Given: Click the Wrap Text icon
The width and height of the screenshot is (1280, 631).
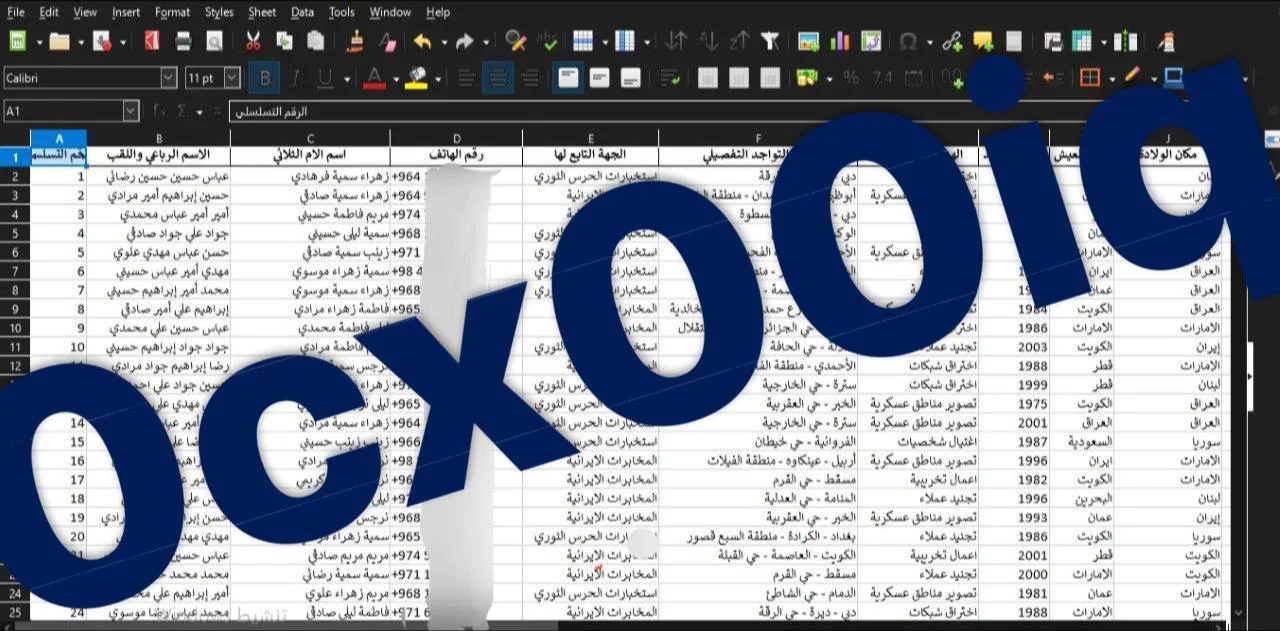Looking at the screenshot, I should coord(669,77).
